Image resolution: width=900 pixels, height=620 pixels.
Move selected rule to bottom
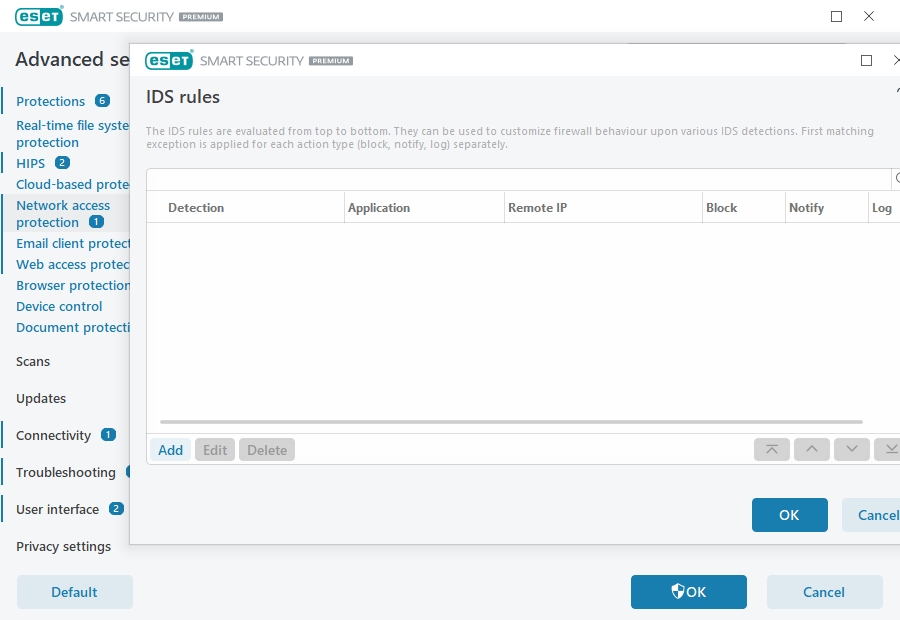[887, 450]
